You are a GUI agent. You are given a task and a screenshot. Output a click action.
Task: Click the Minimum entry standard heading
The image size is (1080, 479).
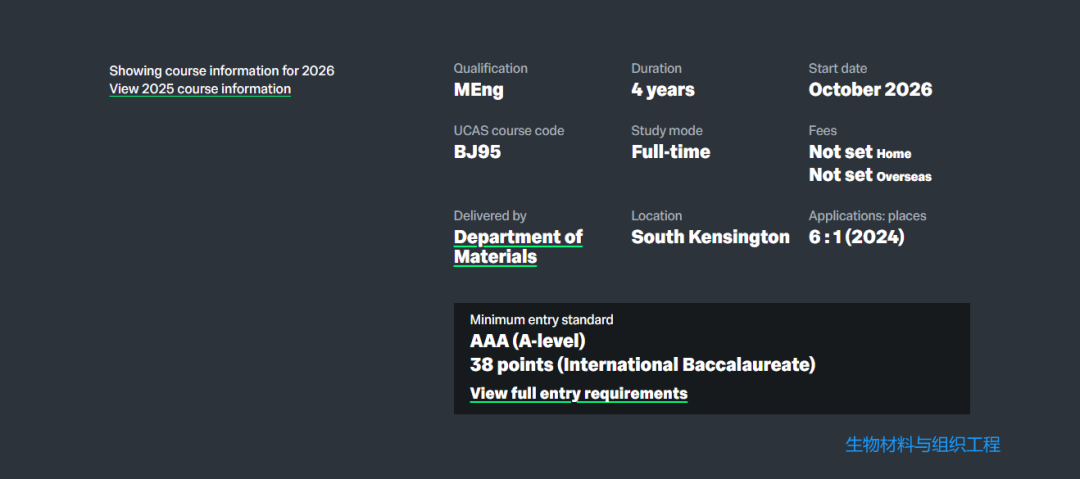[541, 320]
